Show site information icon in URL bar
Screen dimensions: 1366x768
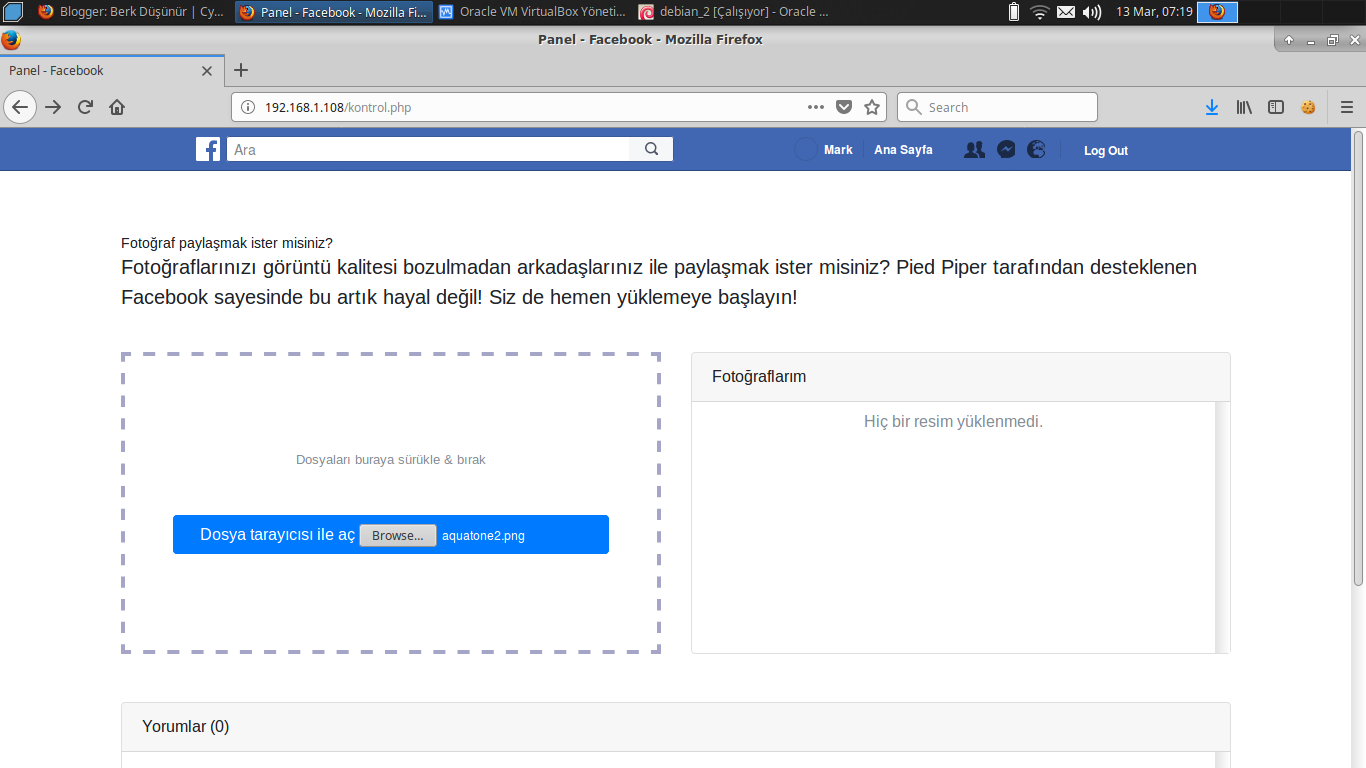click(248, 107)
